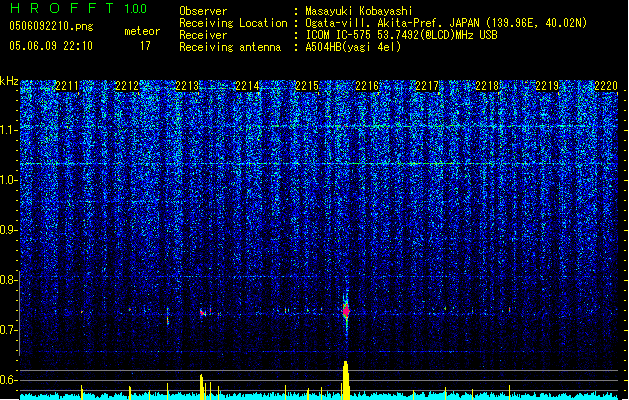This screenshot has height=400, width=629.
Task: Select the filename 0506092210.png
Action: (x=51, y=26)
